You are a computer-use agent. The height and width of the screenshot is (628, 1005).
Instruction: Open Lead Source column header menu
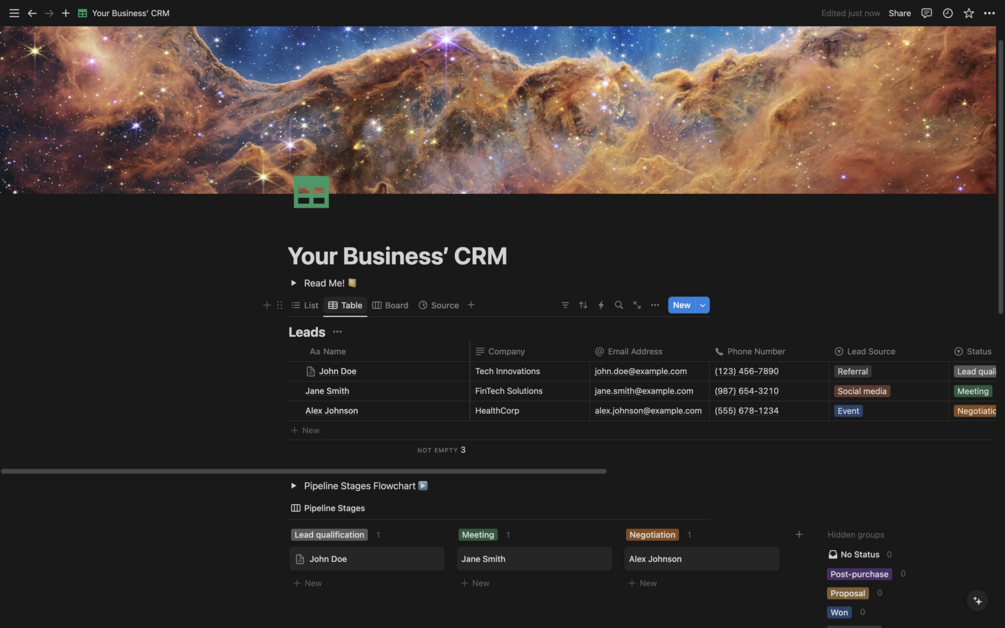click(x=865, y=351)
